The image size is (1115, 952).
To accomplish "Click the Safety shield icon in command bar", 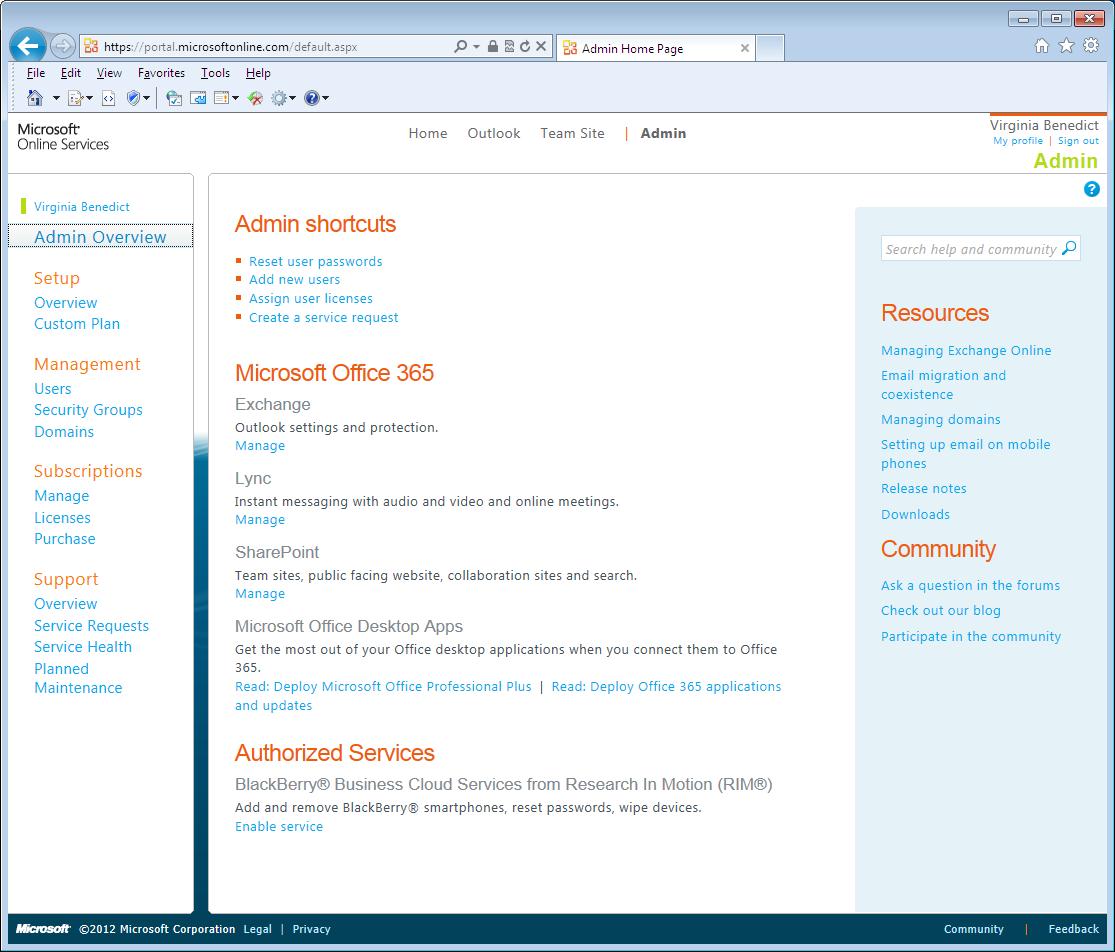I will click(133, 97).
